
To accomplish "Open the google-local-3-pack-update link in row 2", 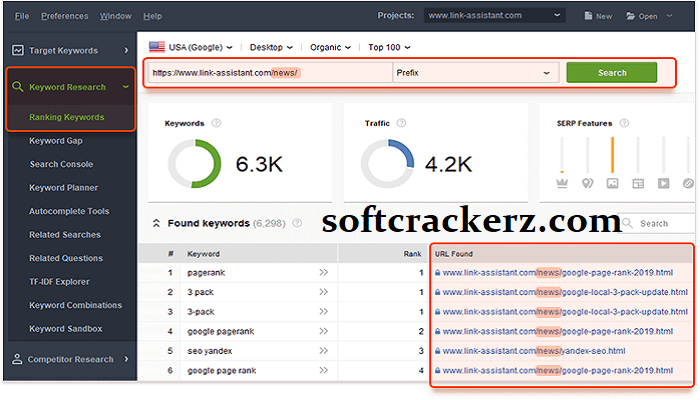I will [565, 292].
